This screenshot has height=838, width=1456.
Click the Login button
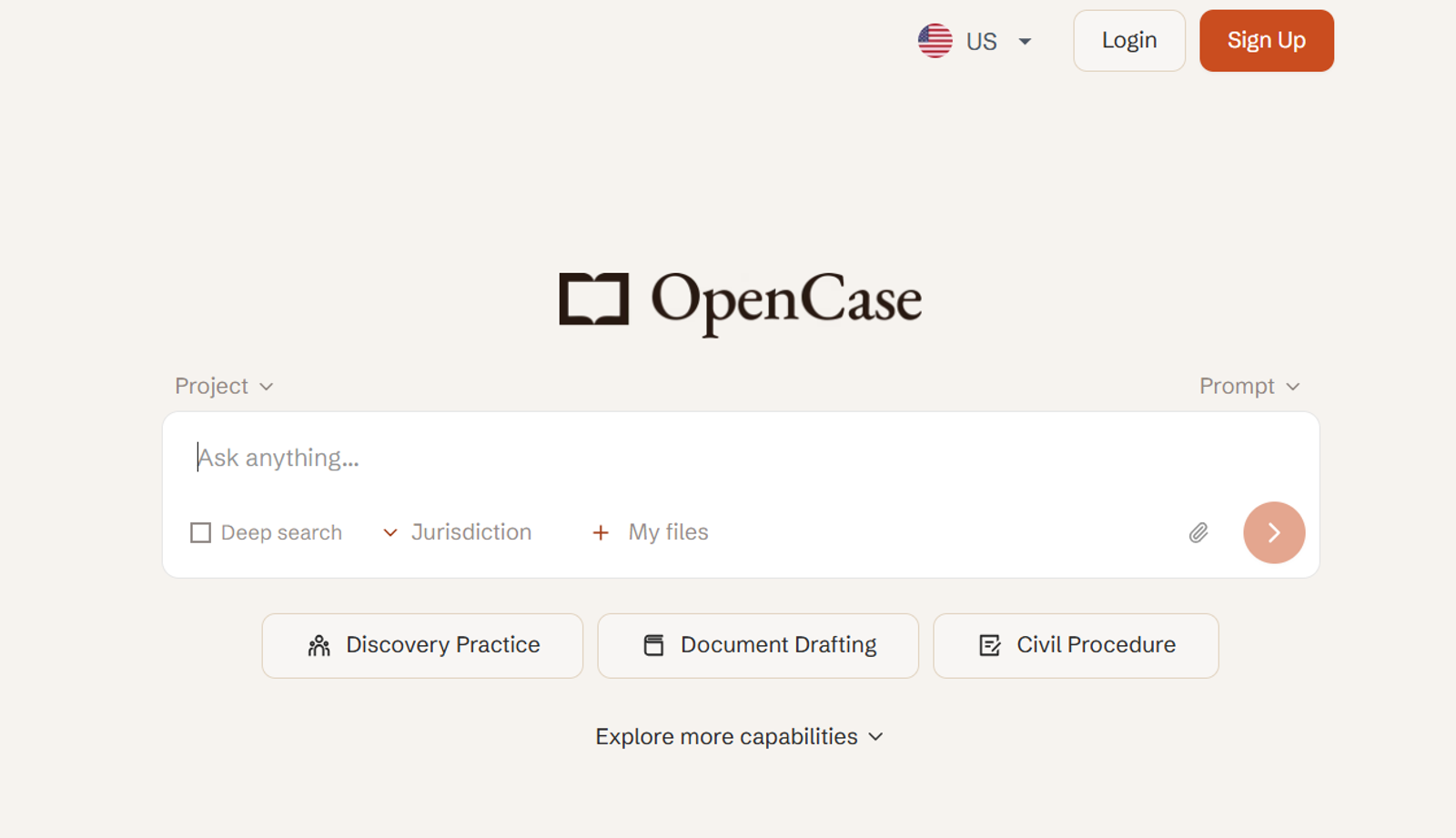[1129, 41]
